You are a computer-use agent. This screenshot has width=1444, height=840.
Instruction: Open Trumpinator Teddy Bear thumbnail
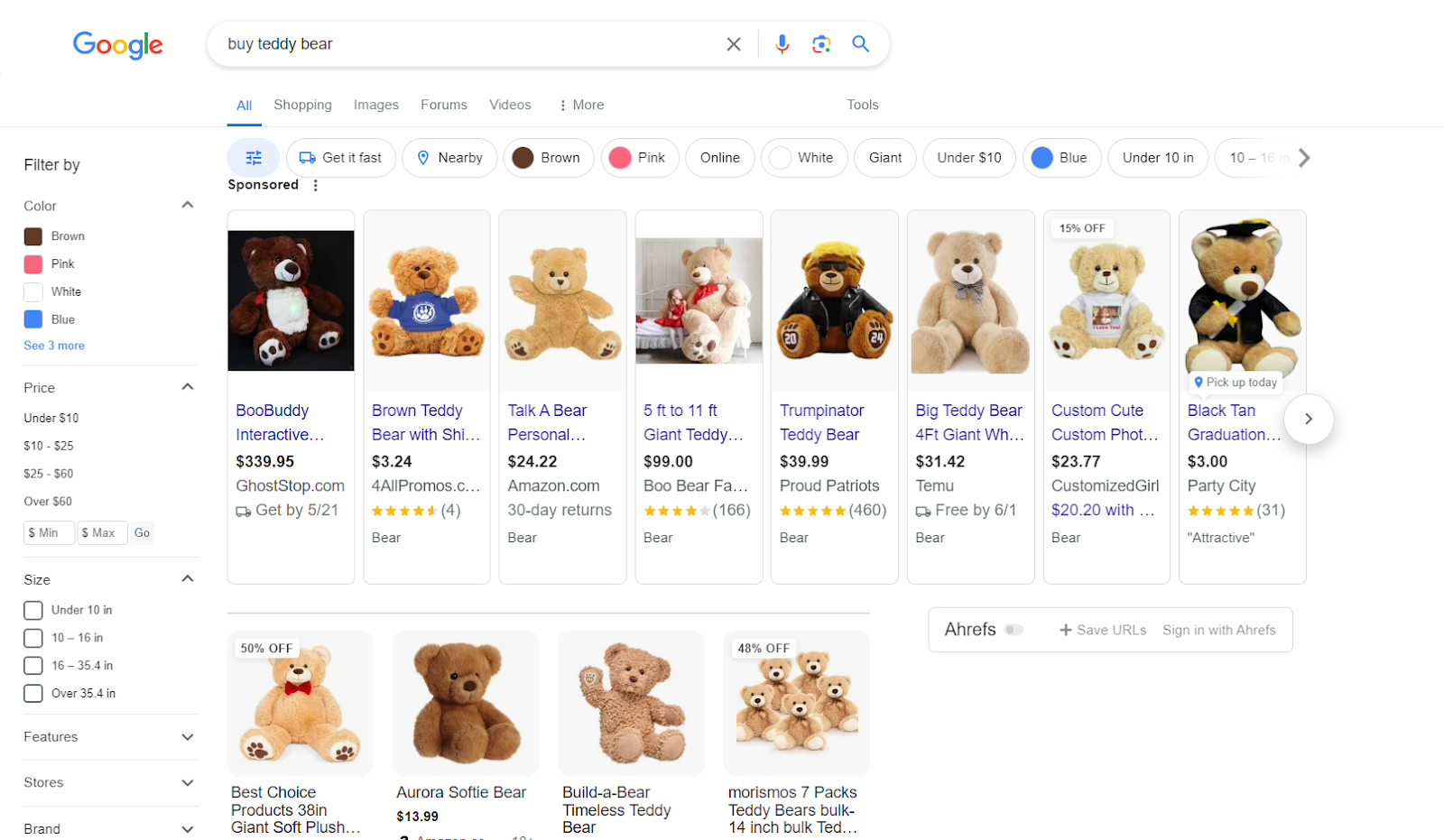835,300
